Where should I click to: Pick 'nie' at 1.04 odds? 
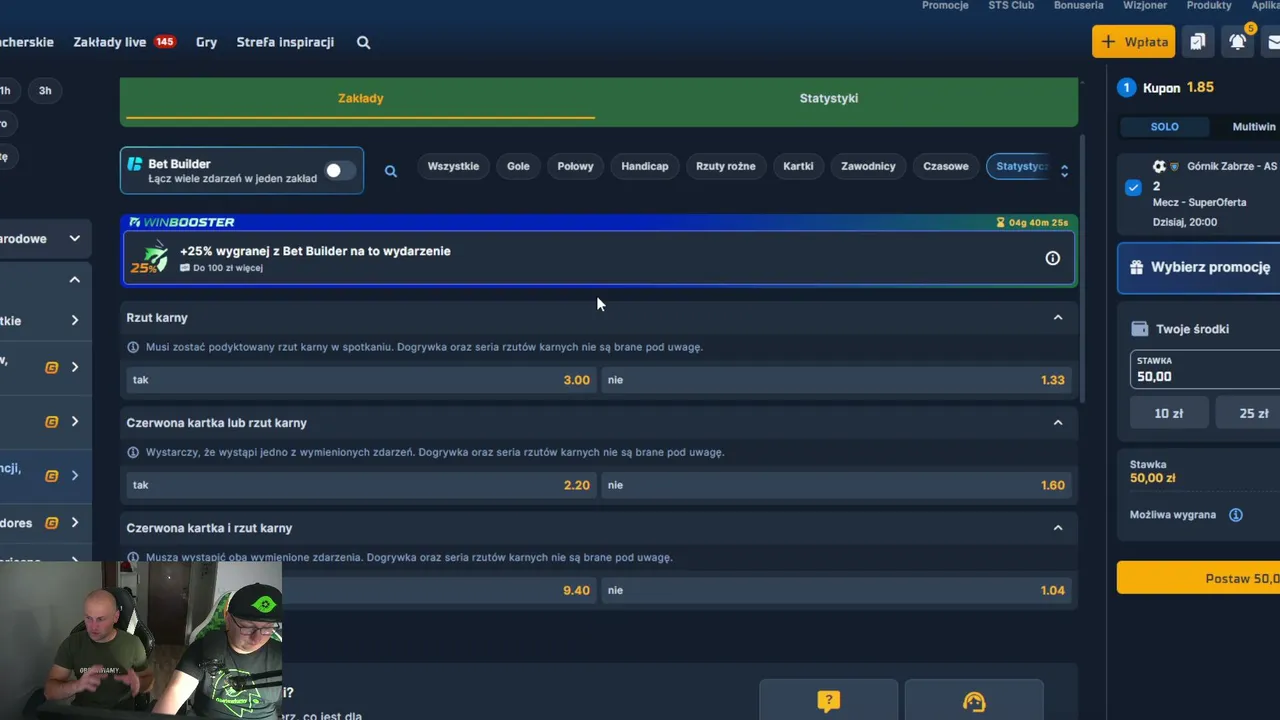[838, 590]
